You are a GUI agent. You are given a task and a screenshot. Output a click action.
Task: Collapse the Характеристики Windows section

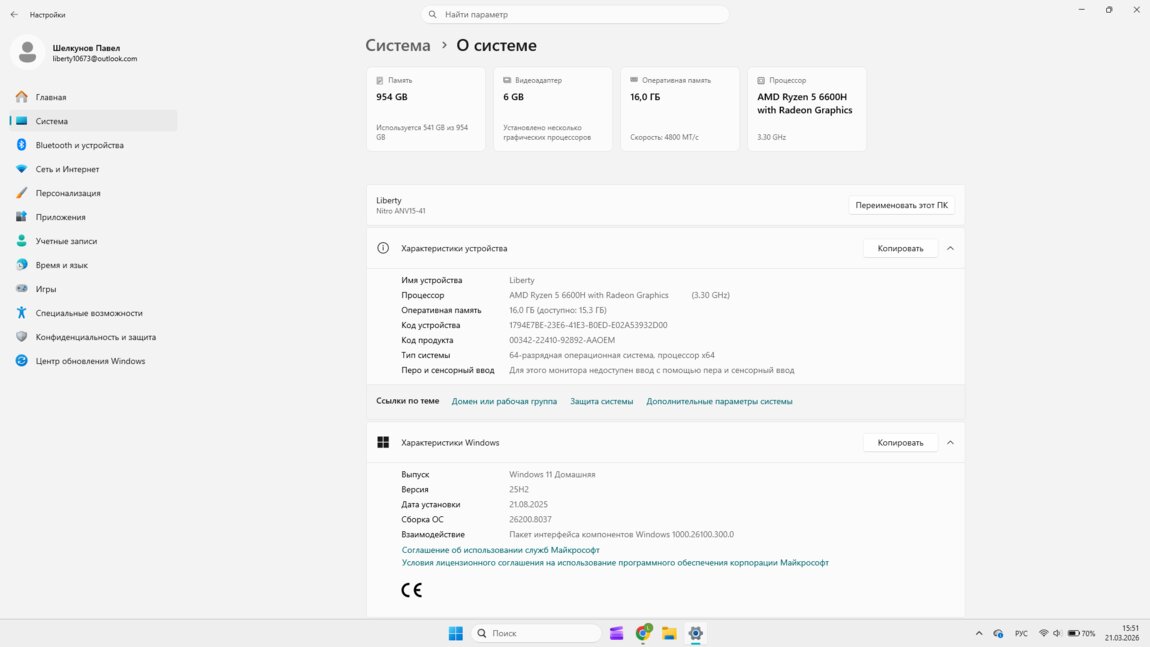pos(950,442)
